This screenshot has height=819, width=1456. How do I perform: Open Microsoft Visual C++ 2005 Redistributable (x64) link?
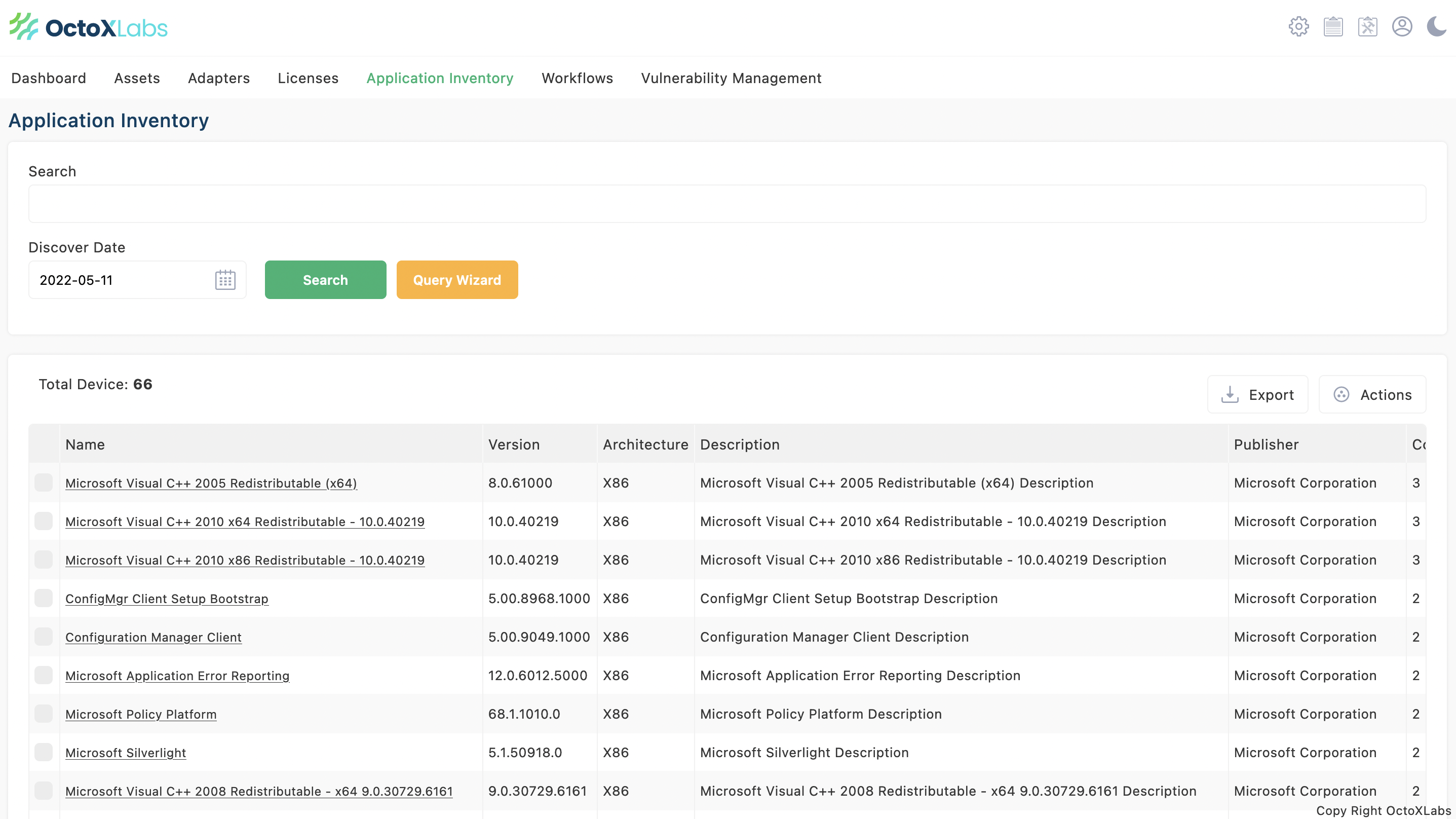(211, 483)
